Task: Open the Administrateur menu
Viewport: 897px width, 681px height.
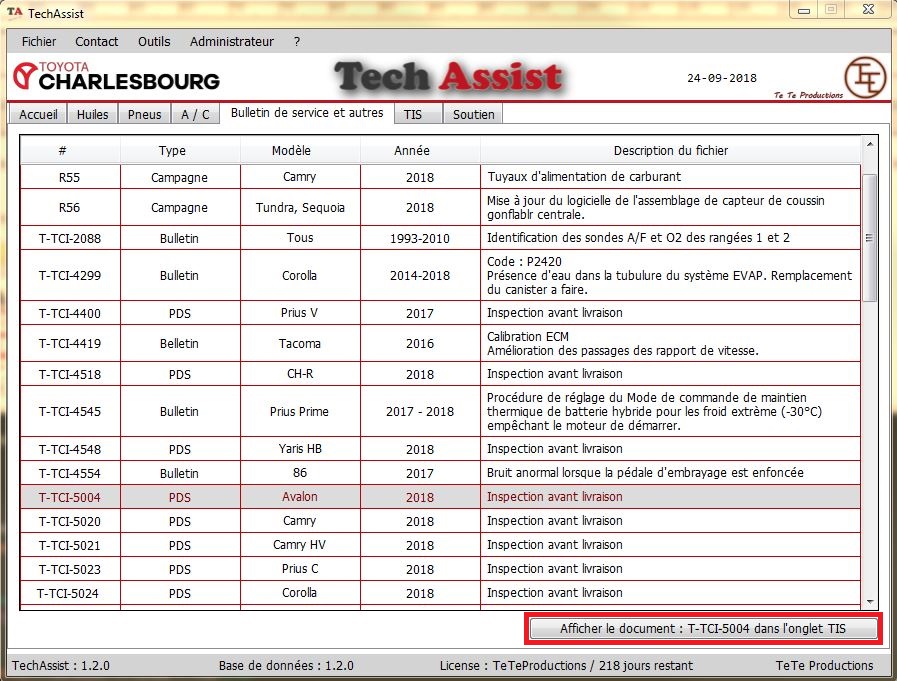Action: 231,42
